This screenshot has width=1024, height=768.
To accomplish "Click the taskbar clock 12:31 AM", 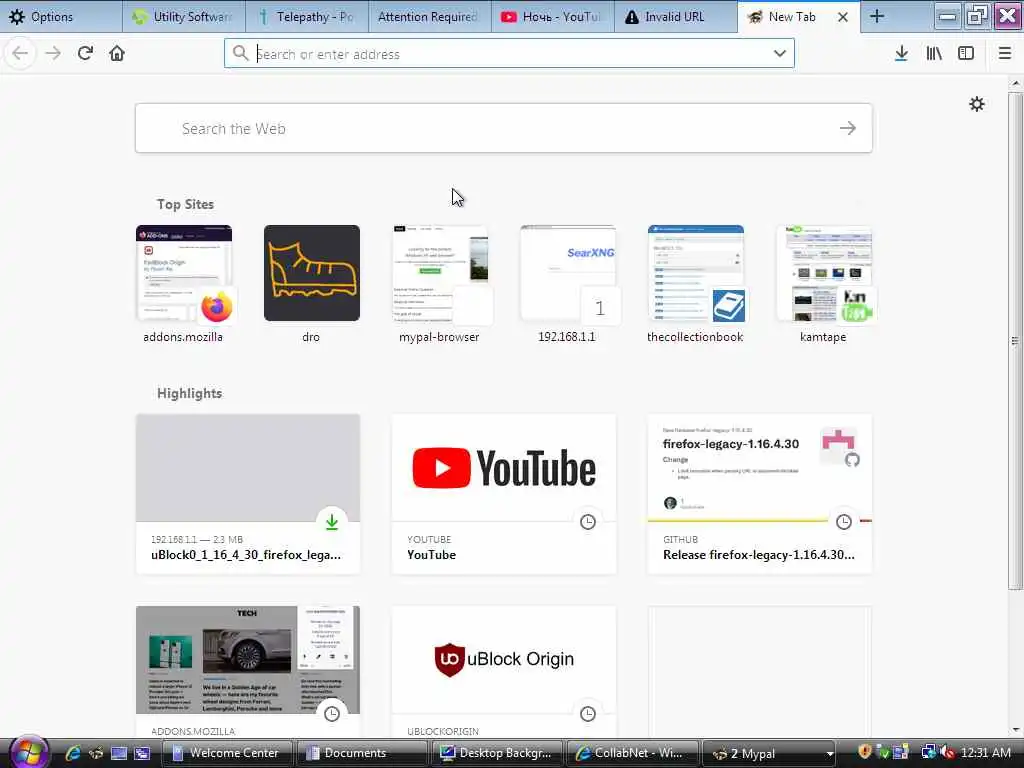I will 985,753.
